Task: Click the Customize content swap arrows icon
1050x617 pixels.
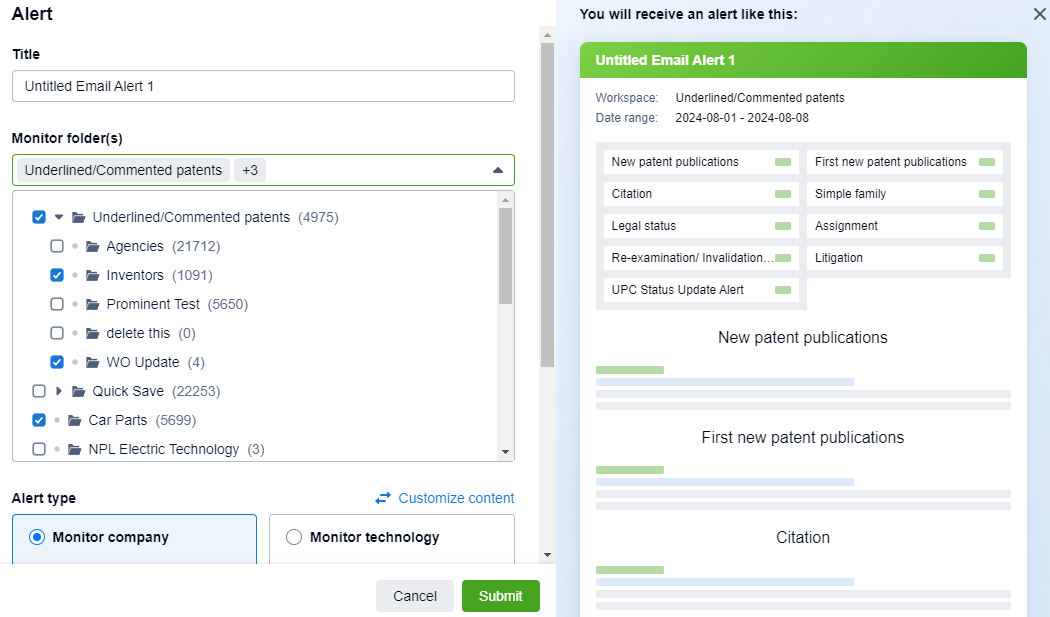Action: (383, 498)
